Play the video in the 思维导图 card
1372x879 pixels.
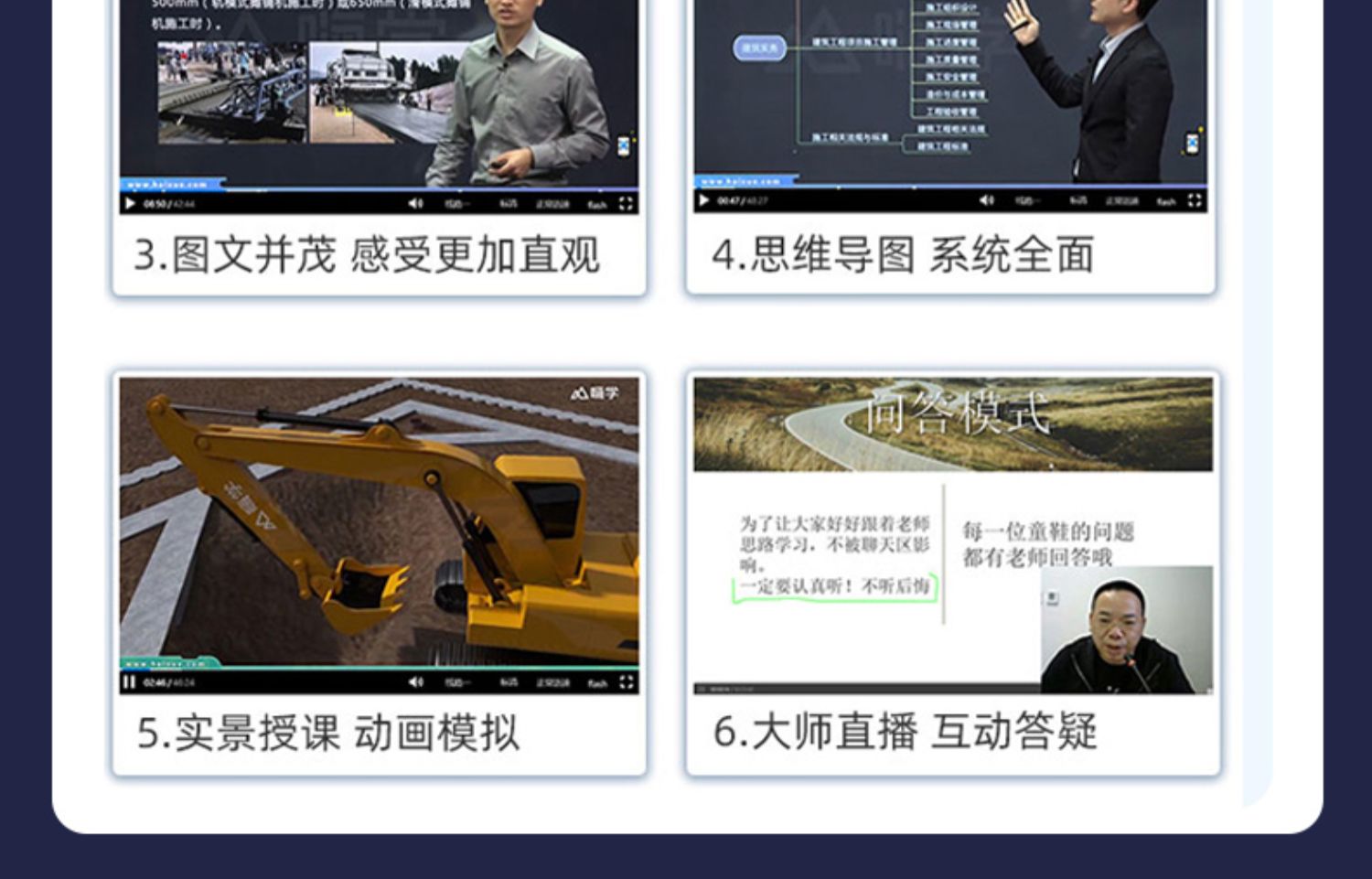click(703, 200)
